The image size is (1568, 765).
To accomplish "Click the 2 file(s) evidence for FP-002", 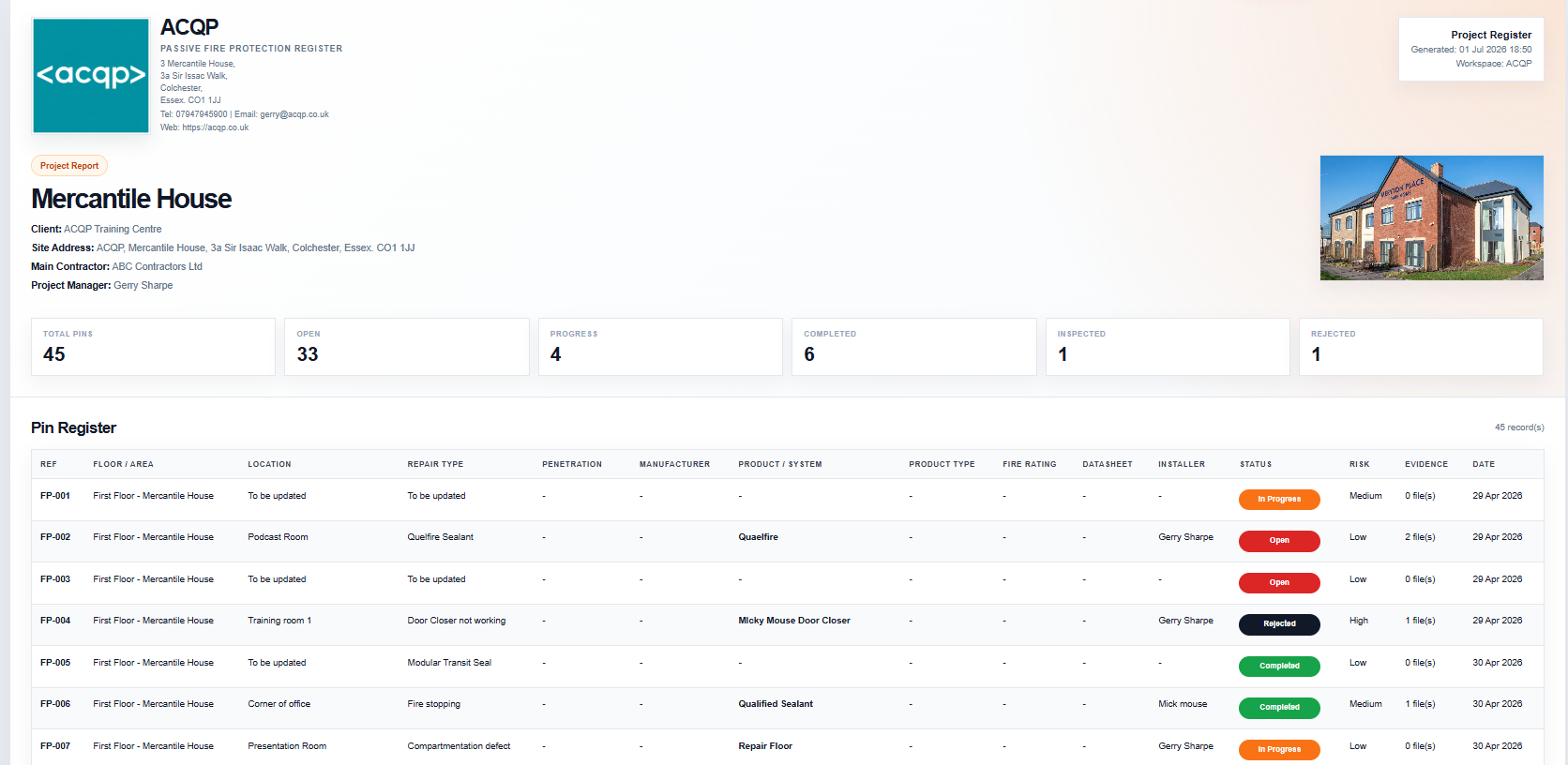I will [1420, 537].
